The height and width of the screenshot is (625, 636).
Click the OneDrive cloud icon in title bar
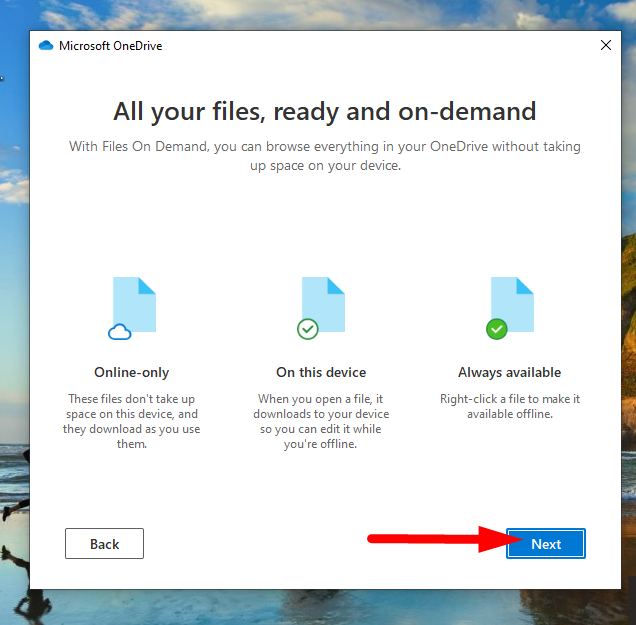(45, 45)
